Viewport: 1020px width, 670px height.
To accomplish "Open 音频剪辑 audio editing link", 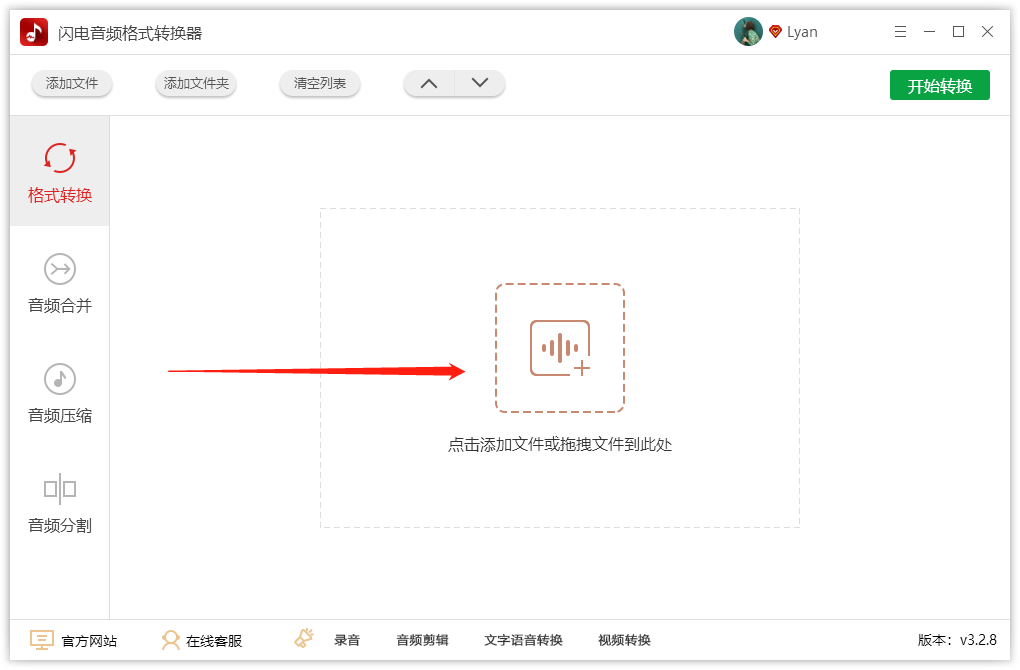I will point(423,640).
